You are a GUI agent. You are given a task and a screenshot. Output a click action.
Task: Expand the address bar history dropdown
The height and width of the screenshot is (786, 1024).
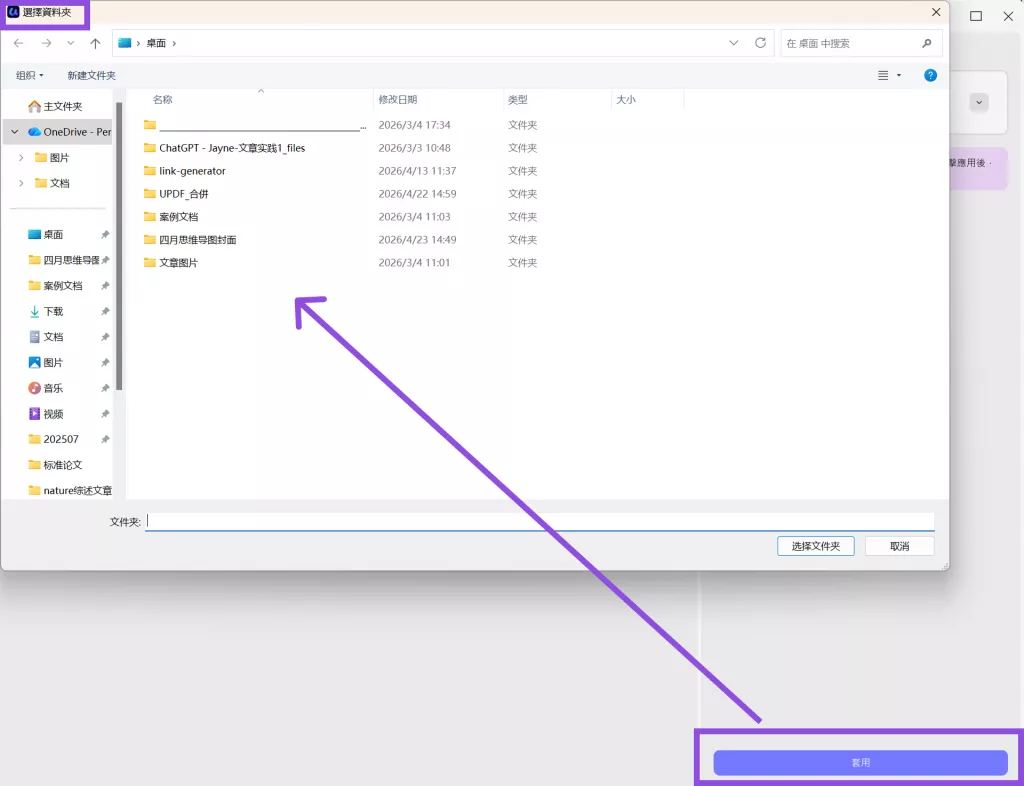(733, 43)
